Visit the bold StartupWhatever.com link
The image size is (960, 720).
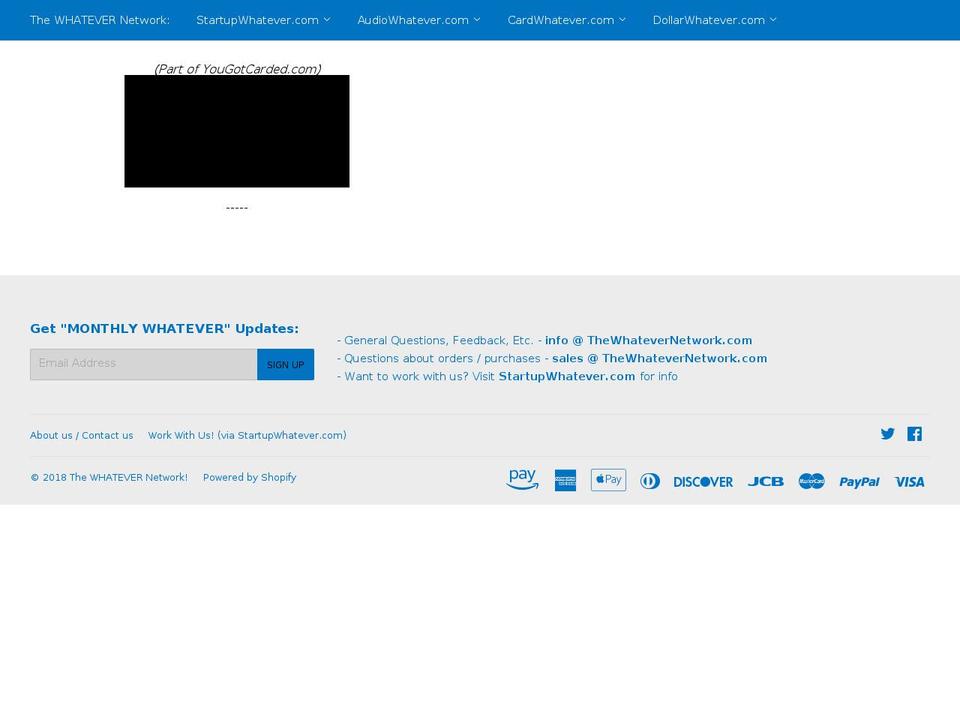pos(566,377)
